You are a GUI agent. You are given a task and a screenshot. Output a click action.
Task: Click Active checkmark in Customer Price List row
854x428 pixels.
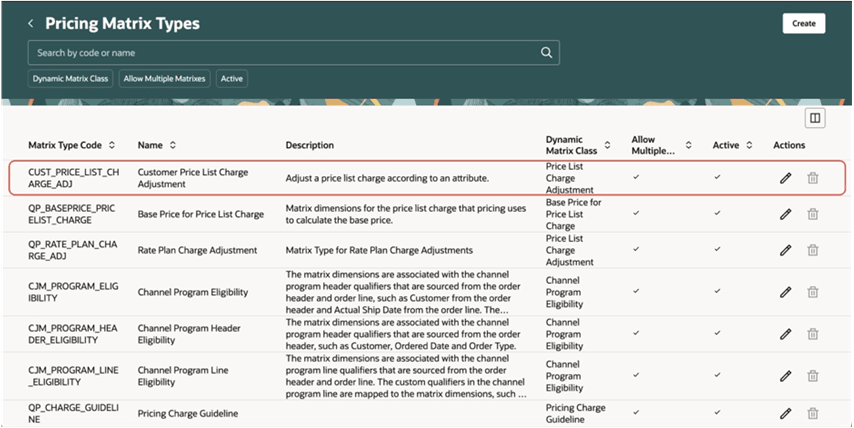pos(717,177)
